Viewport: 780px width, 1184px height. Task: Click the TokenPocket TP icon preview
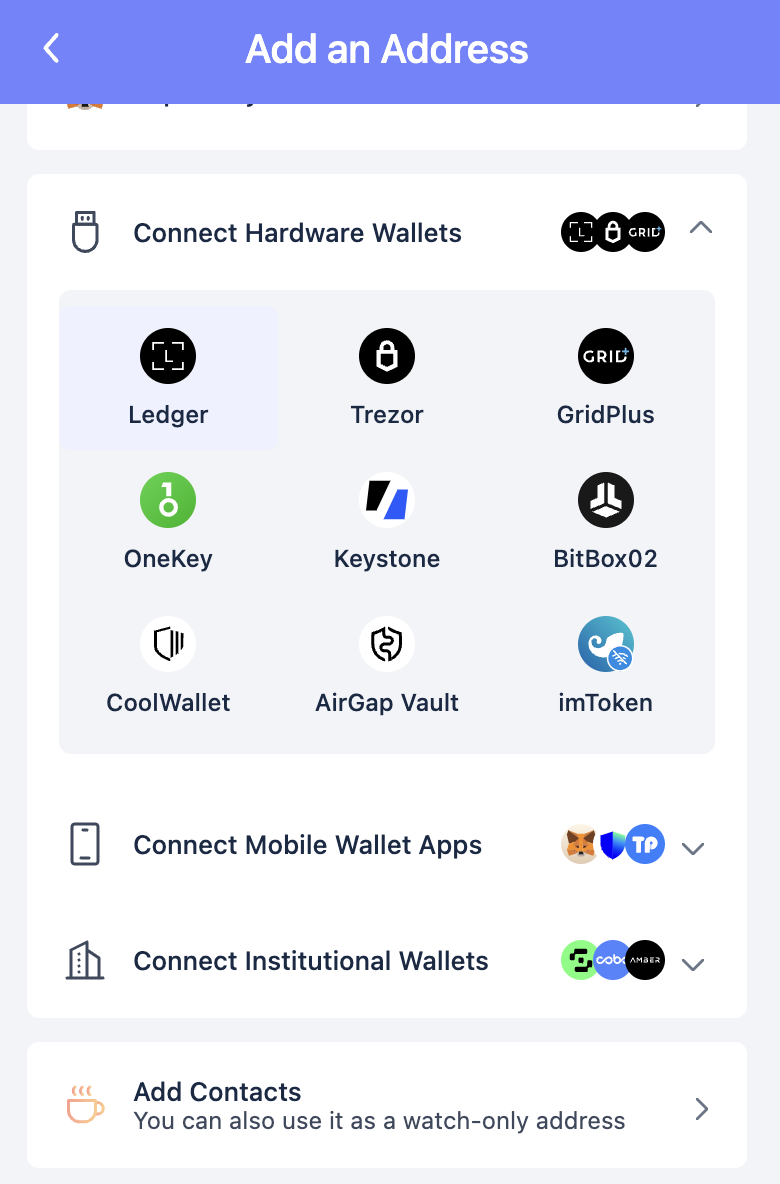[x=646, y=844]
